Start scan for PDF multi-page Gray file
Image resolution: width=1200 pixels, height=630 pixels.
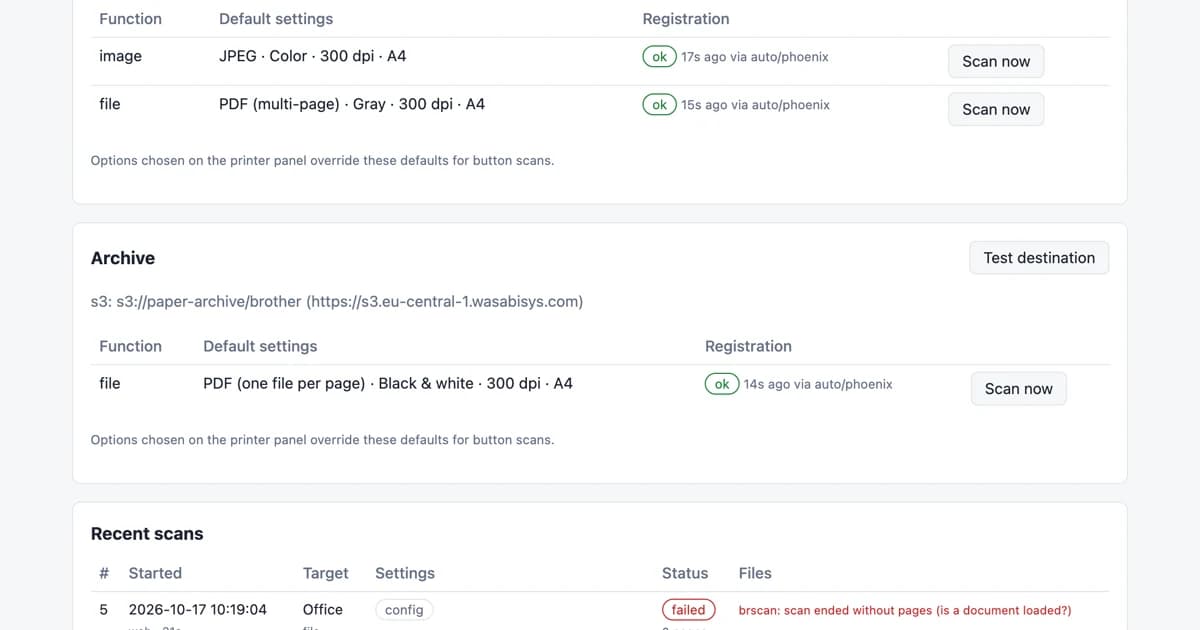(996, 109)
